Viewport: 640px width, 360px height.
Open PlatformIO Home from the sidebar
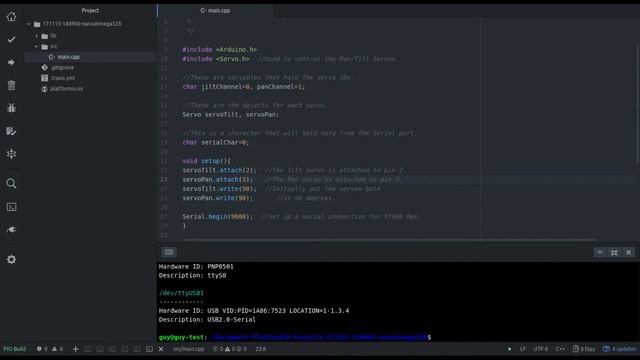tap(11, 16)
